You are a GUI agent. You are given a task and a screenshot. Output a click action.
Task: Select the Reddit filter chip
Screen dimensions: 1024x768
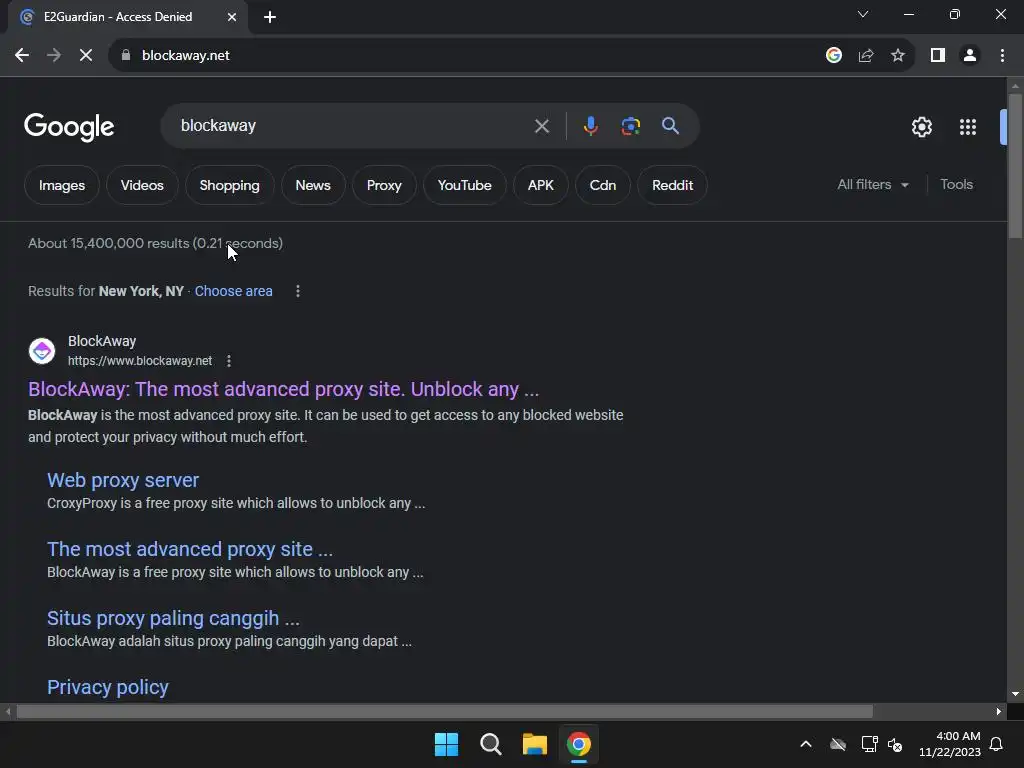[672, 185]
